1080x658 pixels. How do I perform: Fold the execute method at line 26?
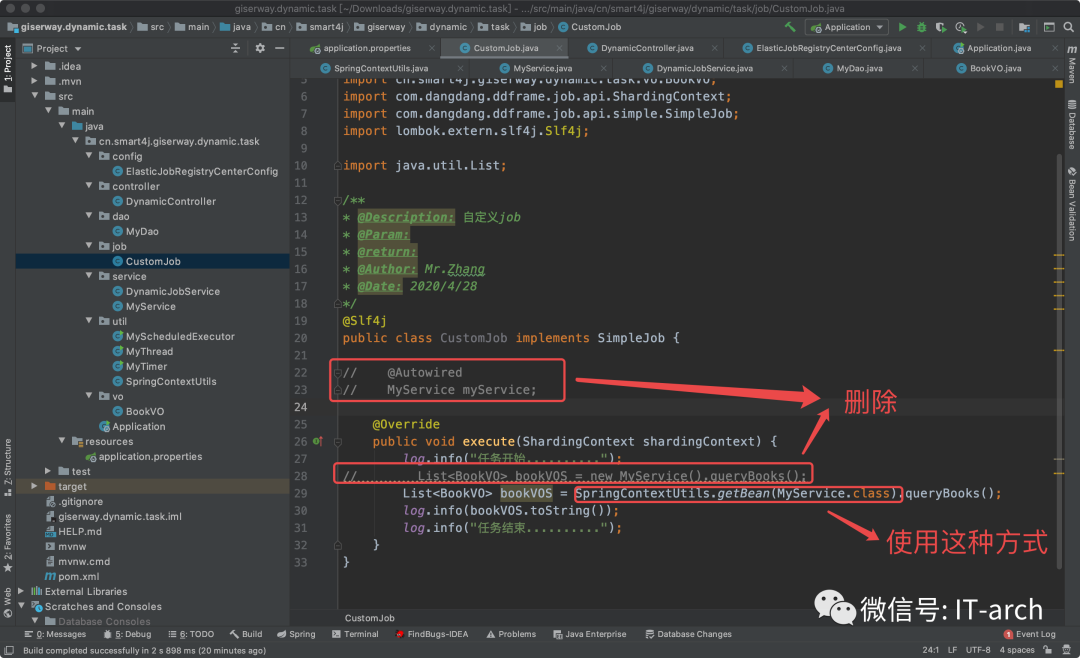[338, 442]
